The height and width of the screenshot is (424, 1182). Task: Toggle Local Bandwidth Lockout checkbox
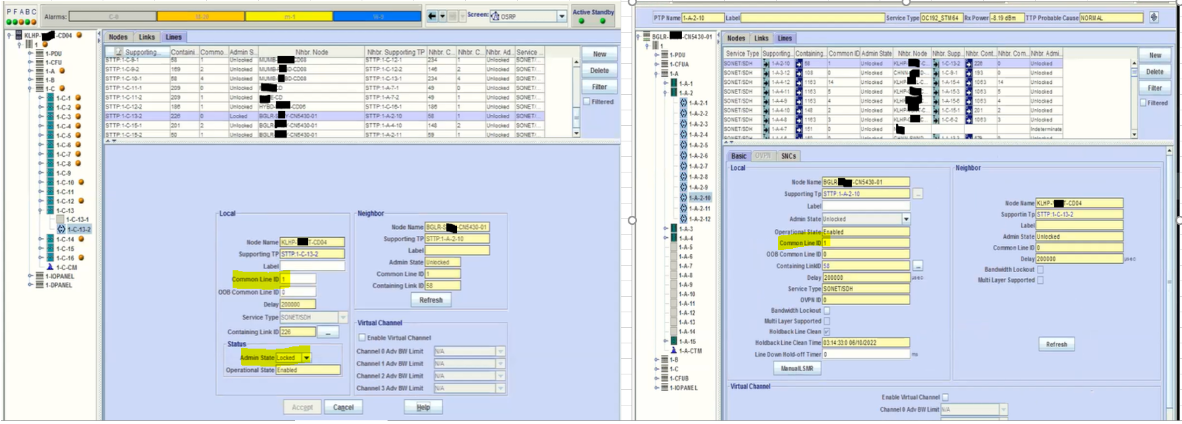coord(827,310)
